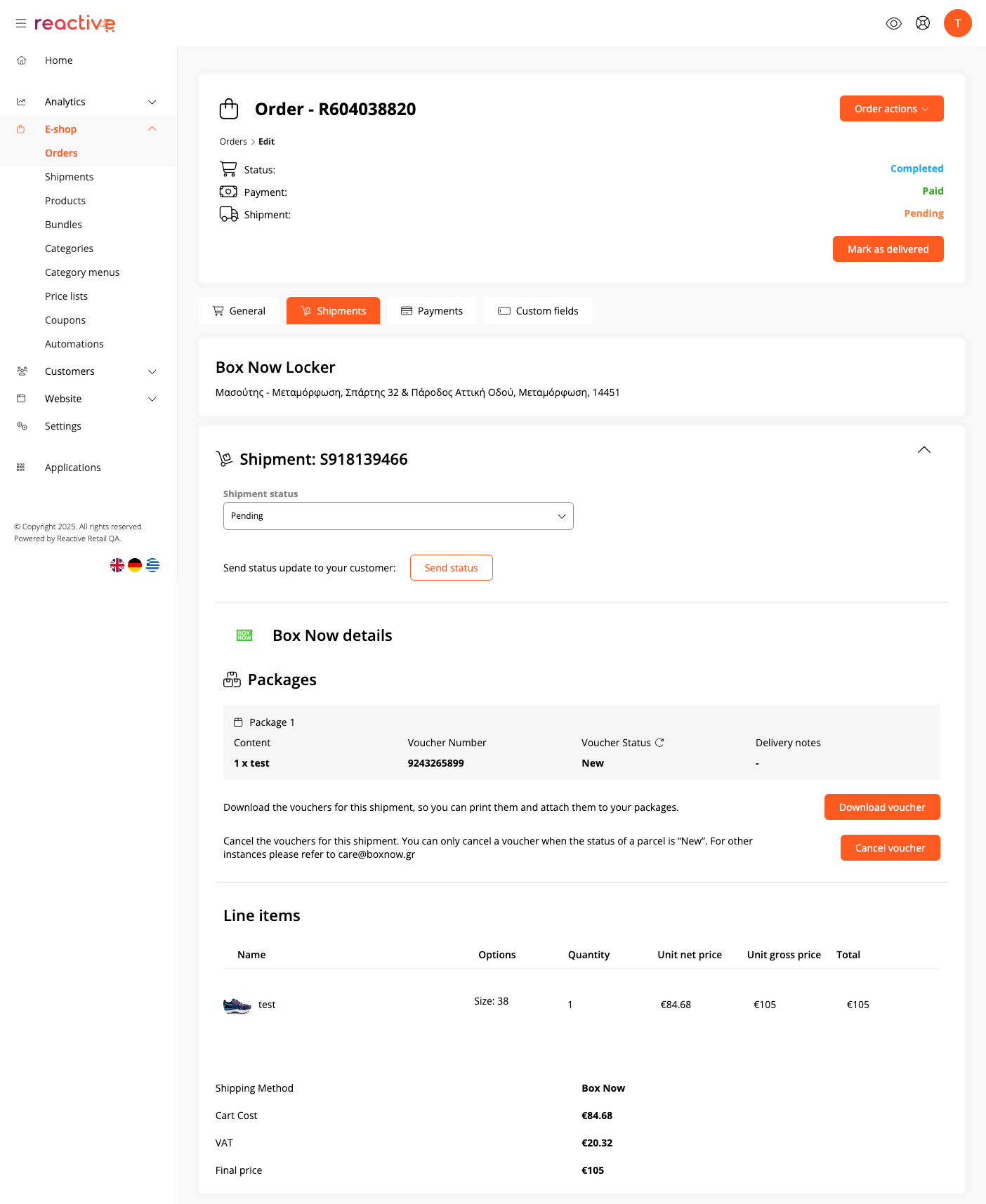Switch to the Custom fields tab

(x=538, y=311)
